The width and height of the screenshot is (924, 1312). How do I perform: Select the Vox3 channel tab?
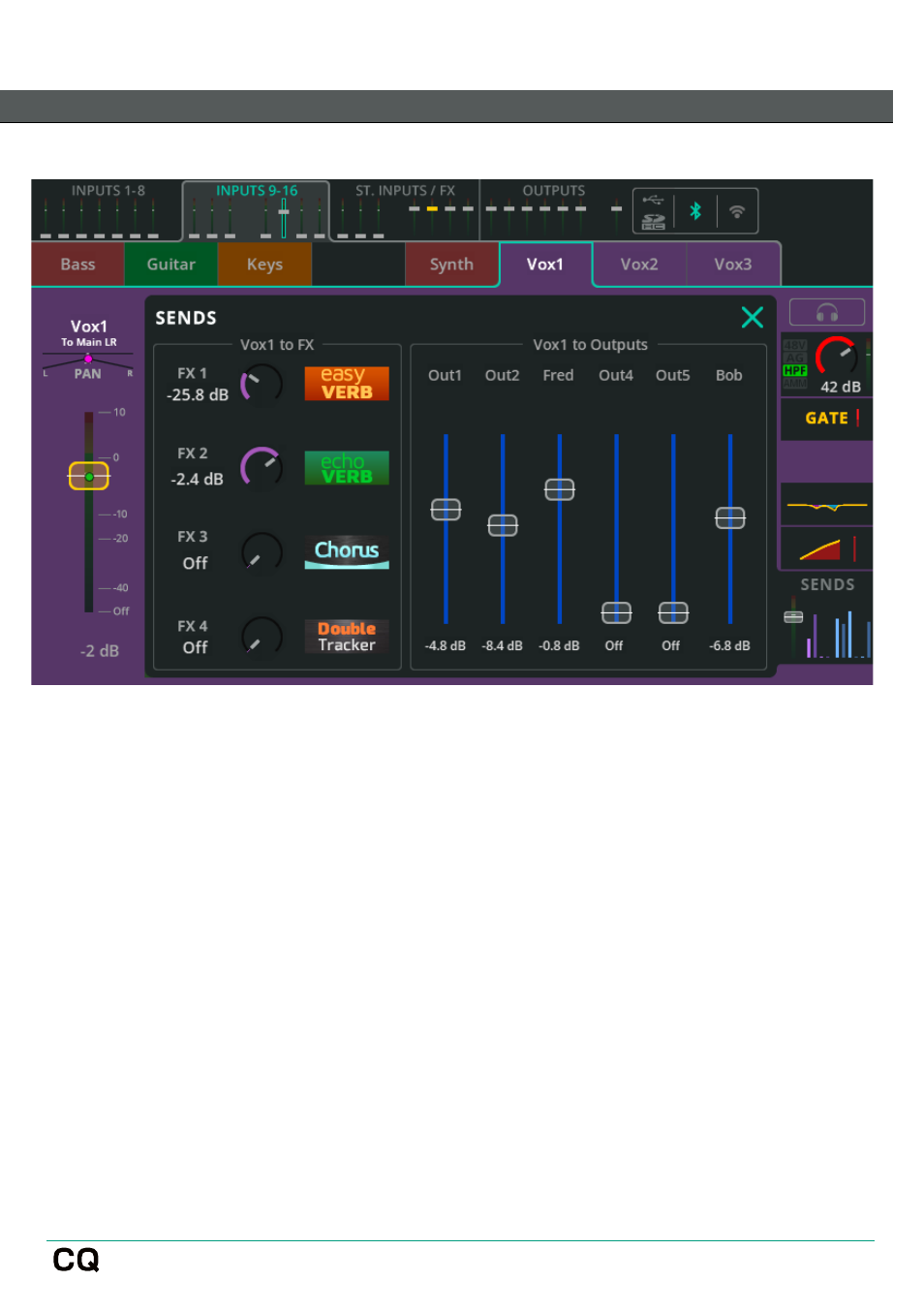733,265
